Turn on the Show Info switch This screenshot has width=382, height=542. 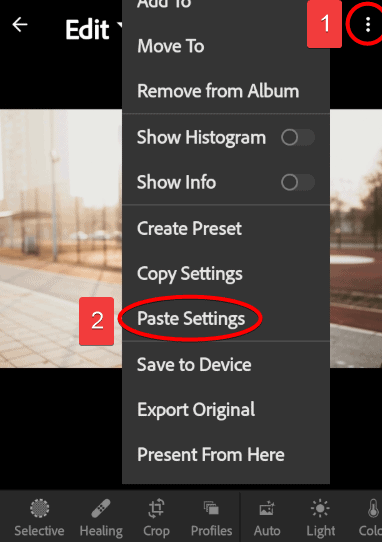298,182
